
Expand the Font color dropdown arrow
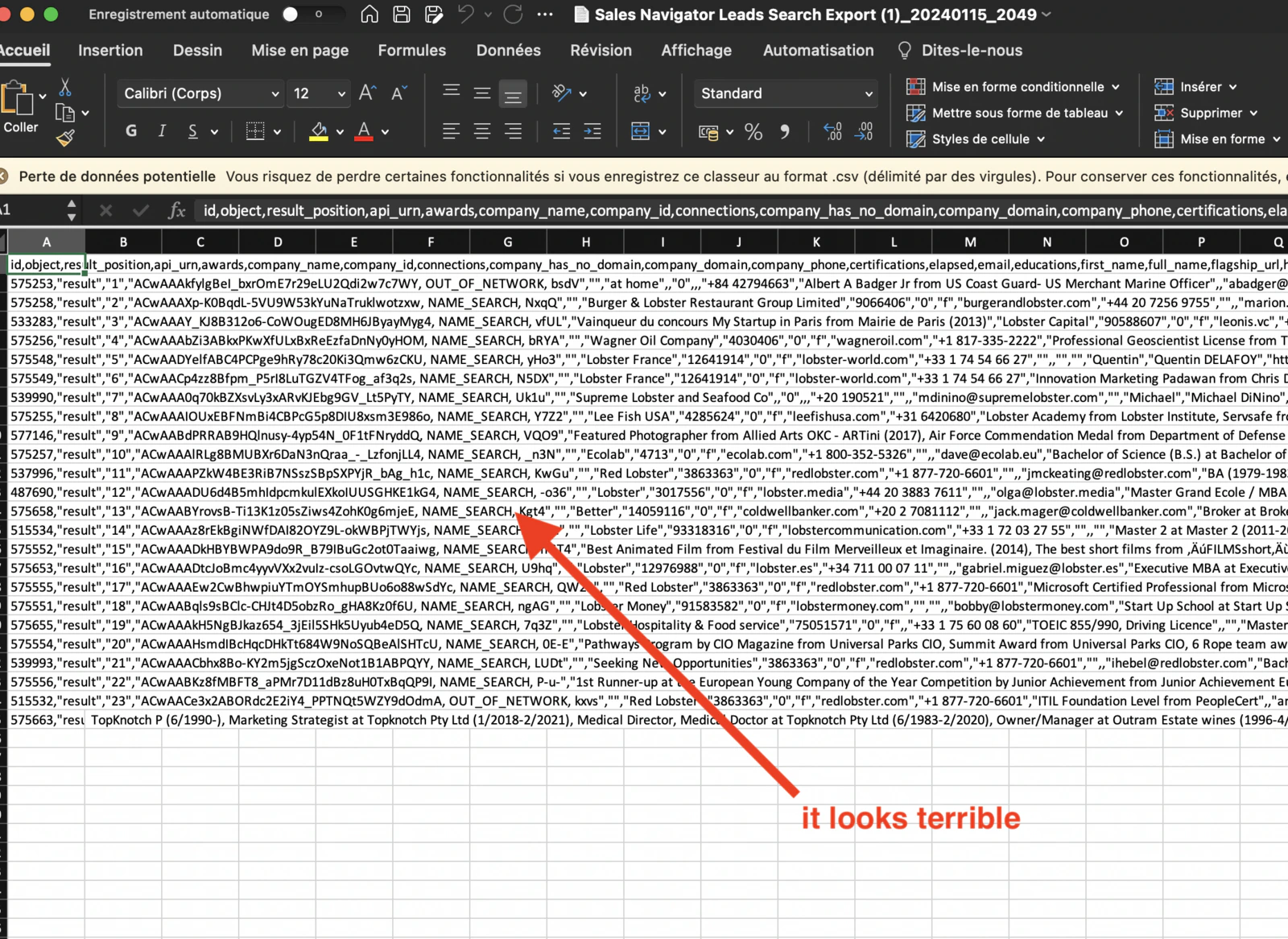click(x=386, y=131)
